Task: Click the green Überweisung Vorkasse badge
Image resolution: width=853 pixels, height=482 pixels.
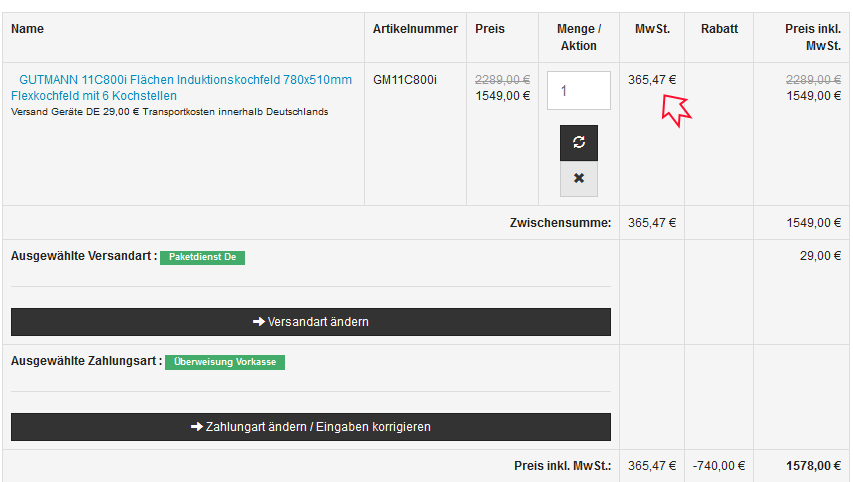Action: coord(225,362)
